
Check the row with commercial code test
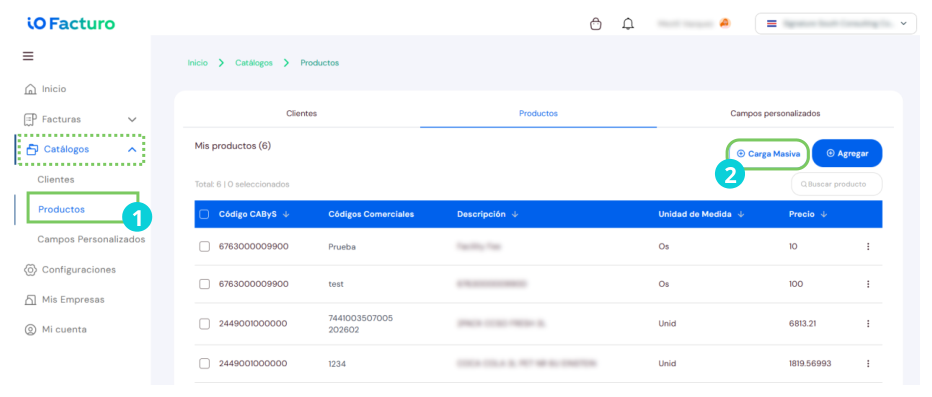tap(204, 284)
